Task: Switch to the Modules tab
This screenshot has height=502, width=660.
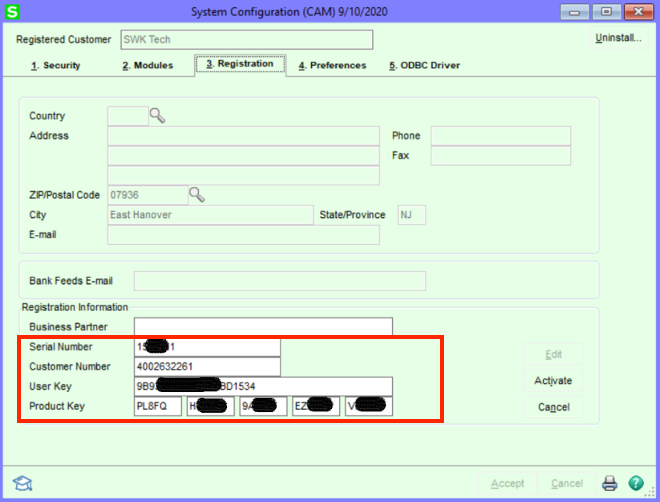Action: [148, 65]
